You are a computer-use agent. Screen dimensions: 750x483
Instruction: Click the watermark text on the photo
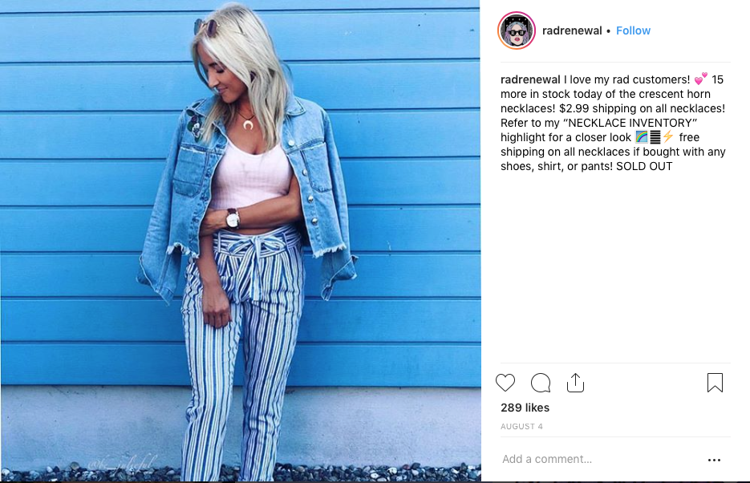[122, 462]
